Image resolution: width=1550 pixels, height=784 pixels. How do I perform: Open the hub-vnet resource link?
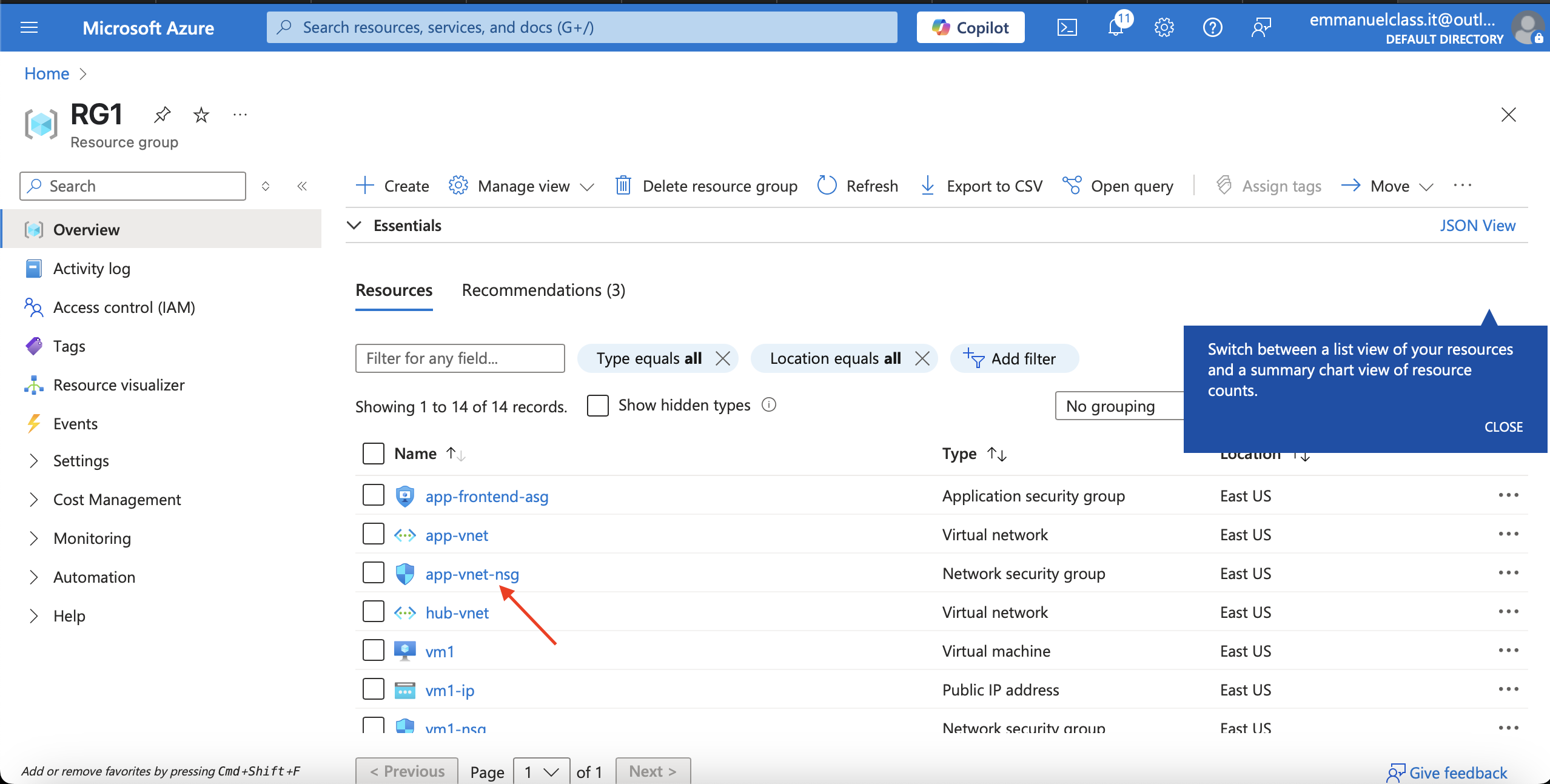[457, 612]
